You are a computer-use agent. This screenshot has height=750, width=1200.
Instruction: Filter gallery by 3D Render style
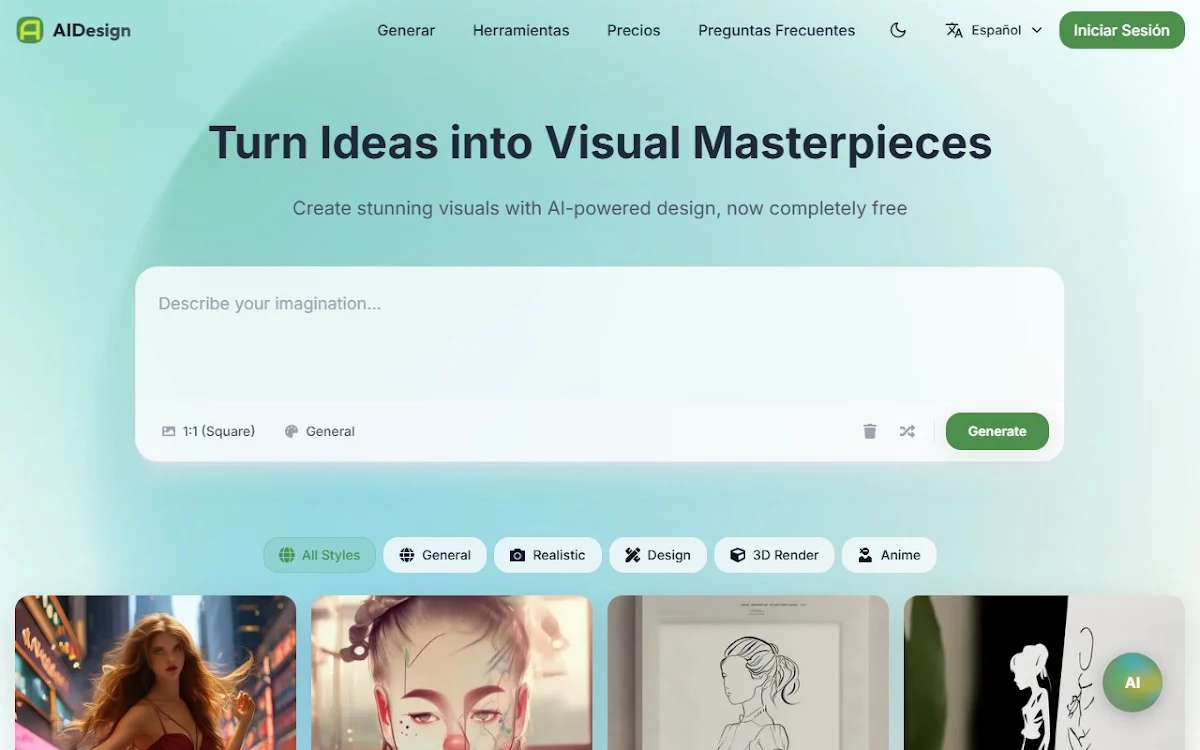click(774, 555)
